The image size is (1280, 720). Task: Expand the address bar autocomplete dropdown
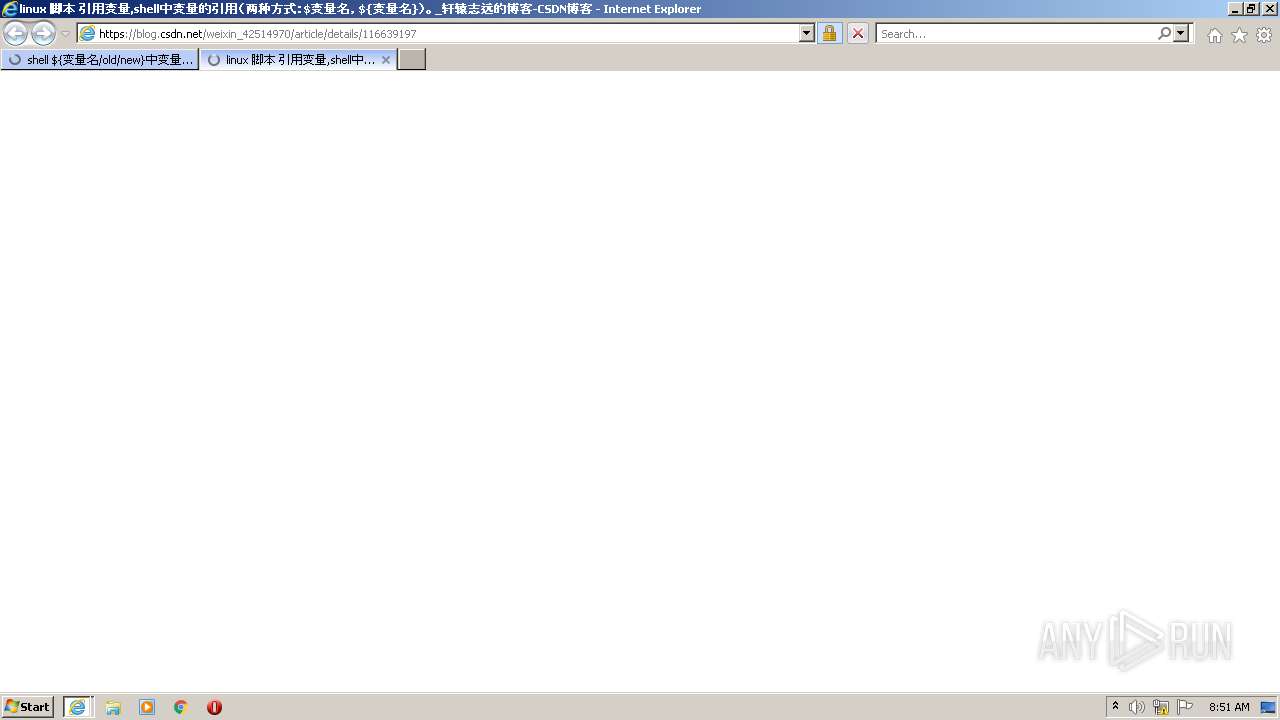point(807,34)
